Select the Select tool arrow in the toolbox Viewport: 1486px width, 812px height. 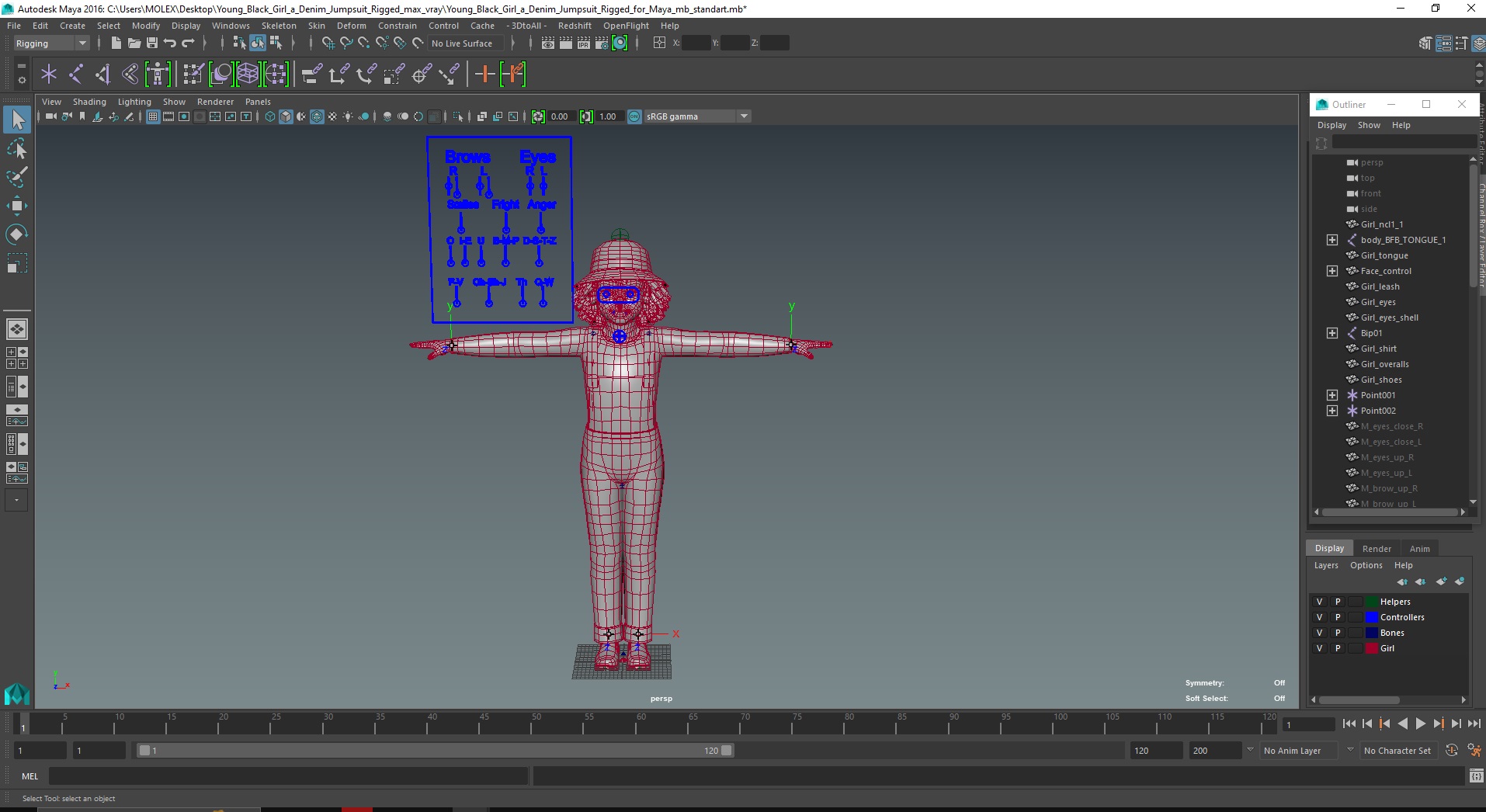[x=17, y=120]
